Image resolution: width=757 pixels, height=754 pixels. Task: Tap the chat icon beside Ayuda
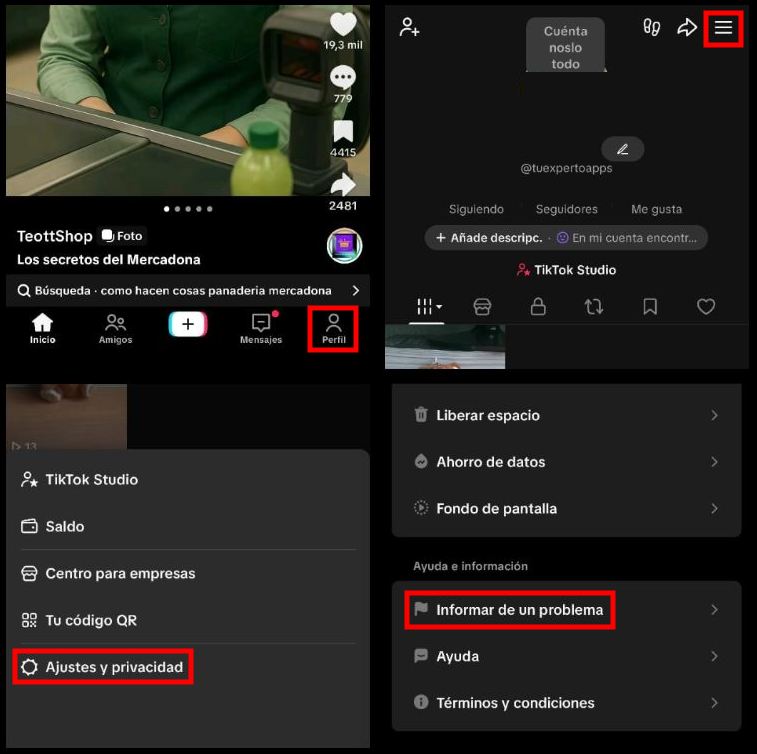click(421, 656)
